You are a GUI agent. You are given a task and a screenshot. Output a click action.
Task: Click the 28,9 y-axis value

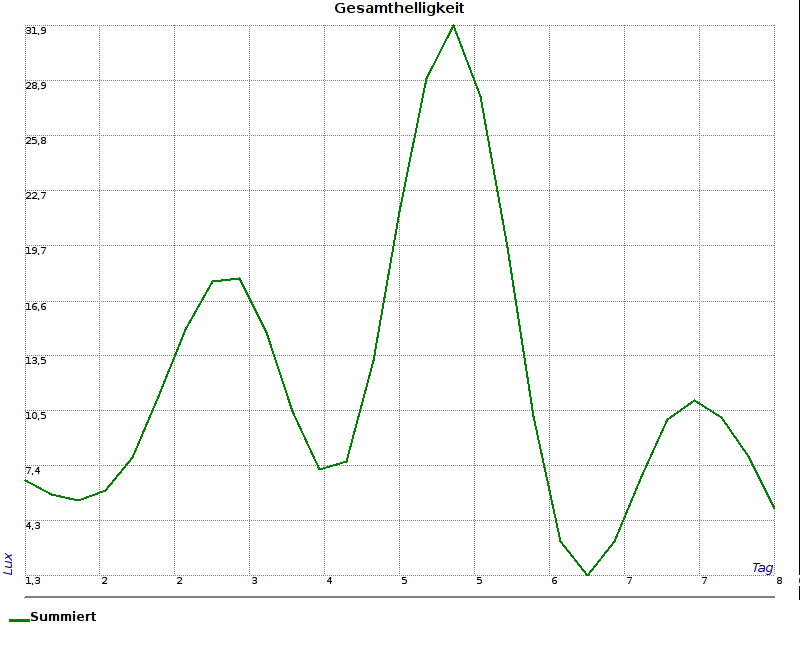(36, 86)
